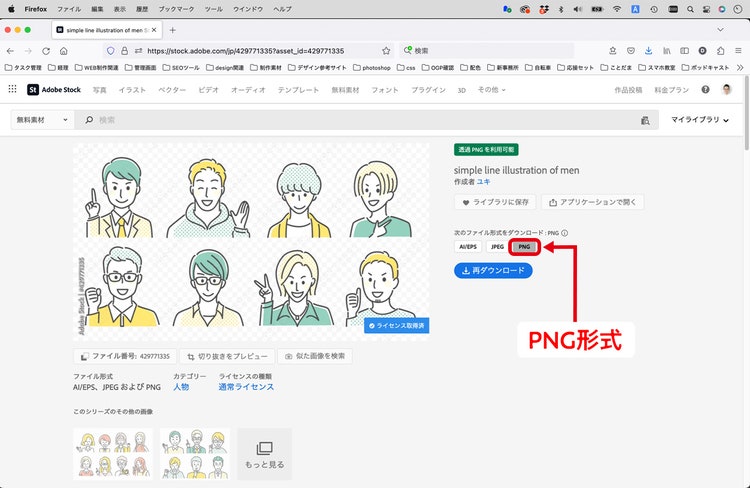Open the Firefox downloads arrow icon
The width and height of the screenshot is (750, 488).
649,51
